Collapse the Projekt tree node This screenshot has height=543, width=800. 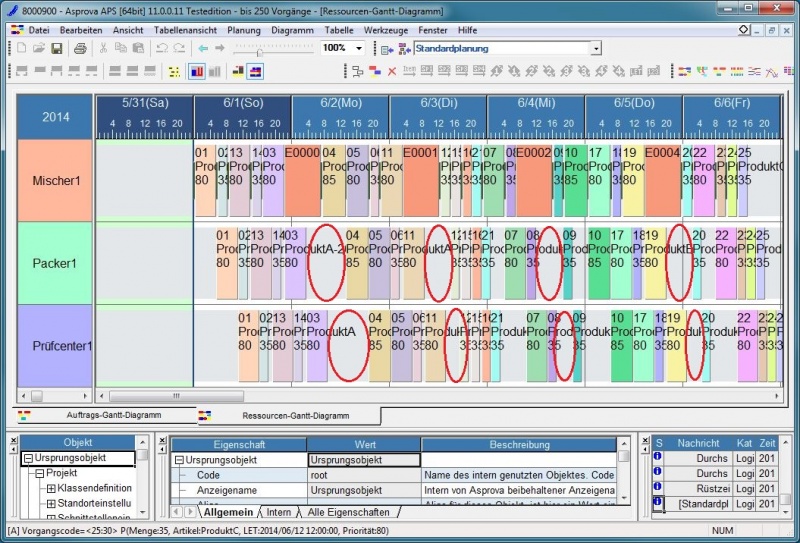[x=39, y=474]
